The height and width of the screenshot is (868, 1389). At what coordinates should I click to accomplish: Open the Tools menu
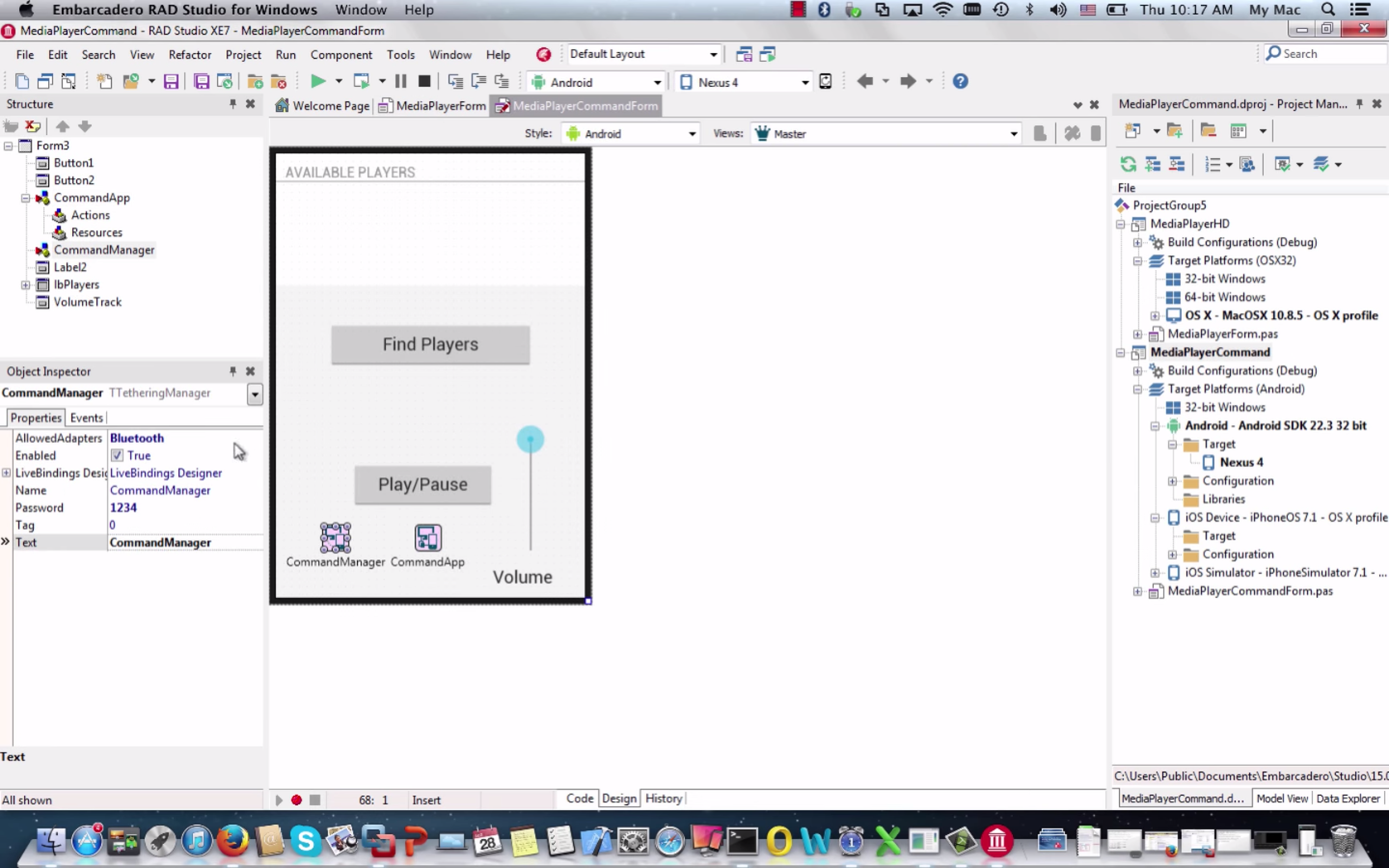pyautogui.click(x=401, y=55)
